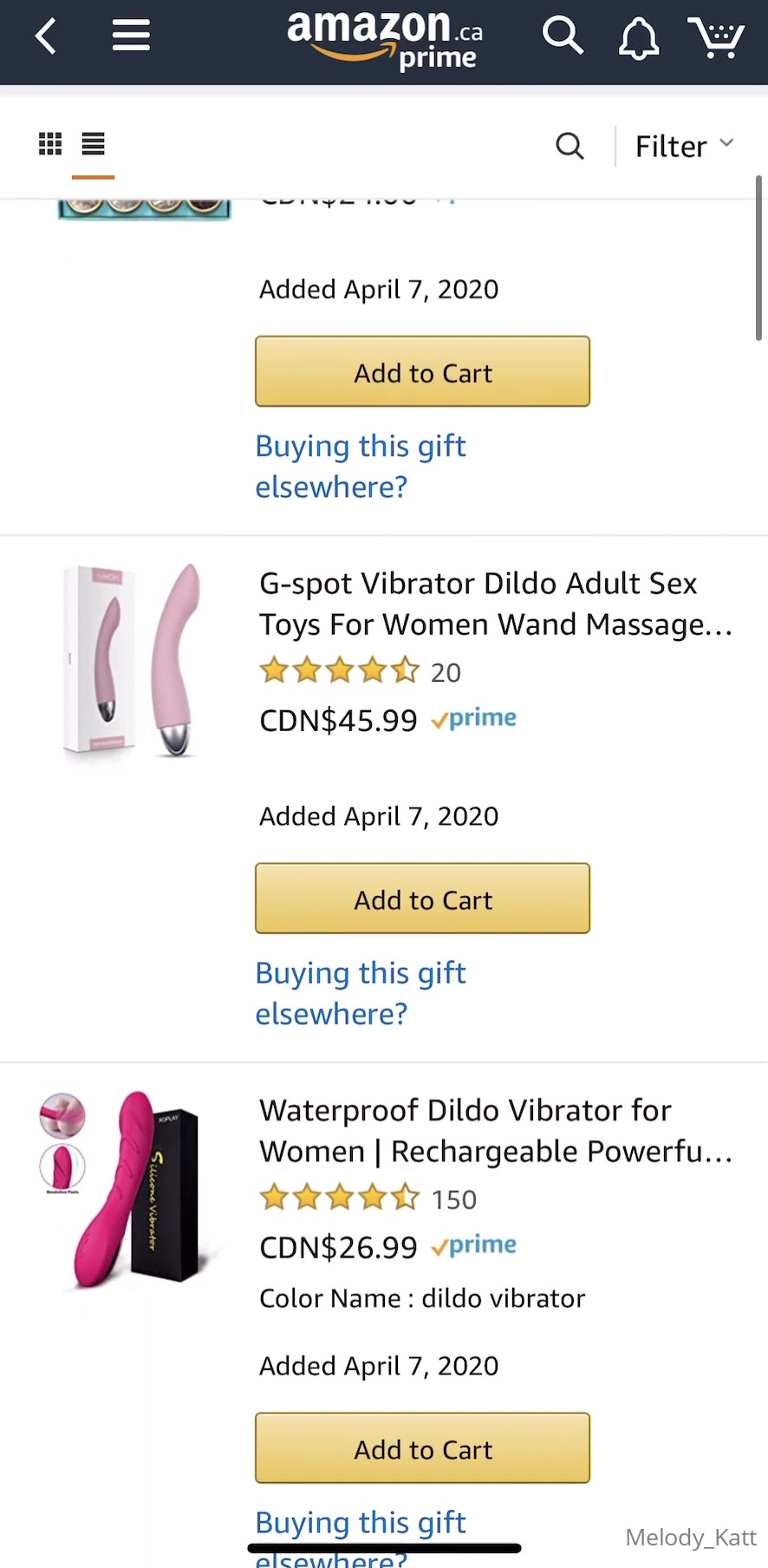This screenshot has width=768, height=1568.
Task: Open search from the top navigation bar
Action: click(563, 36)
